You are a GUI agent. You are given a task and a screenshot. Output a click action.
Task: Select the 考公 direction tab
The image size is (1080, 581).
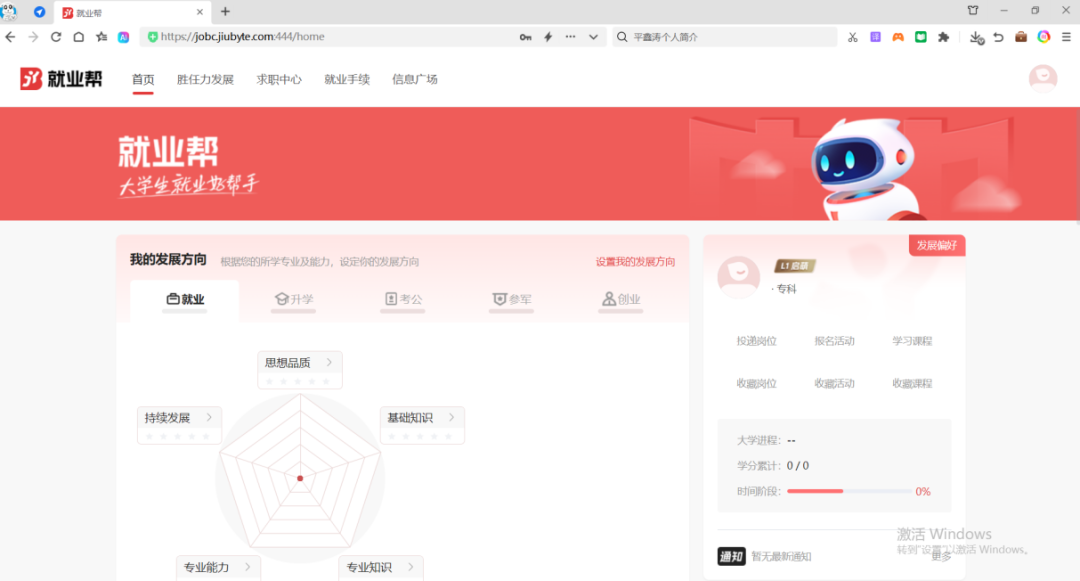(404, 299)
